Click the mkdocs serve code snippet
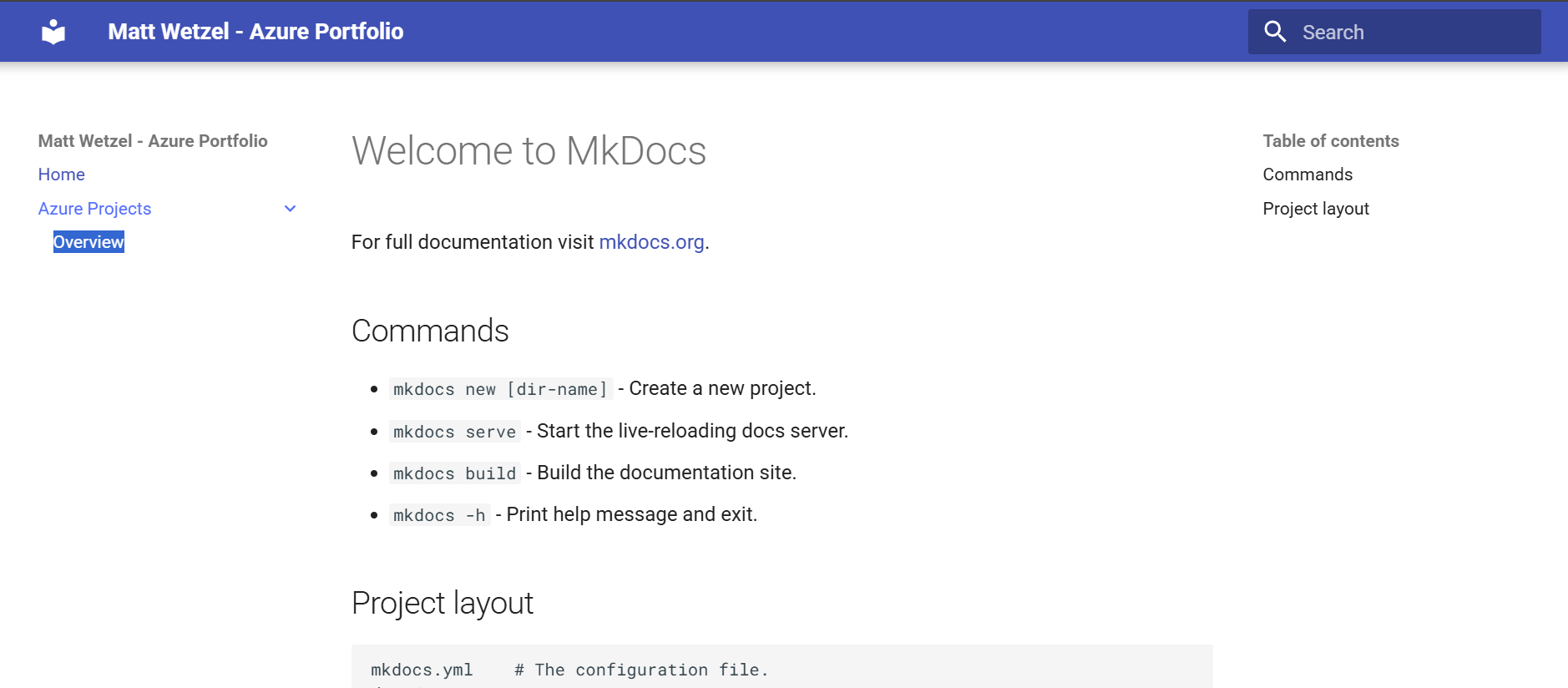Viewport: 1568px width, 688px height. tap(454, 432)
